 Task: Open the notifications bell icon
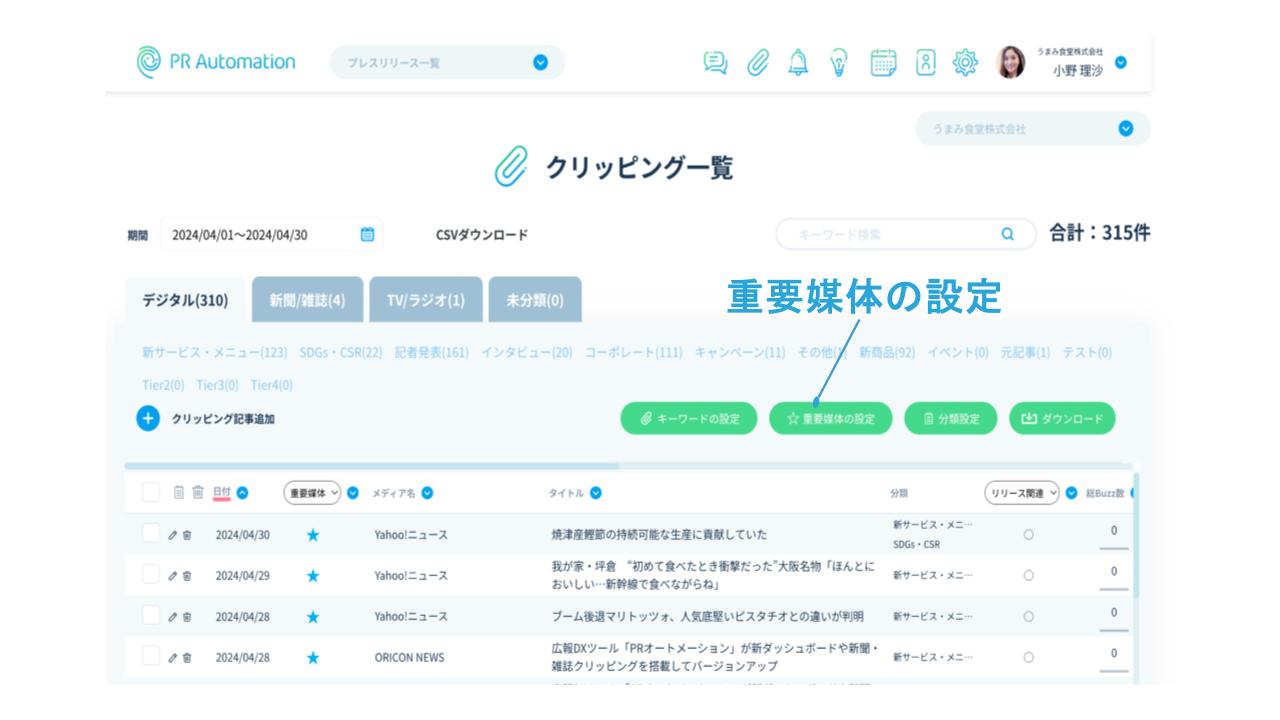pyautogui.click(x=798, y=62)
